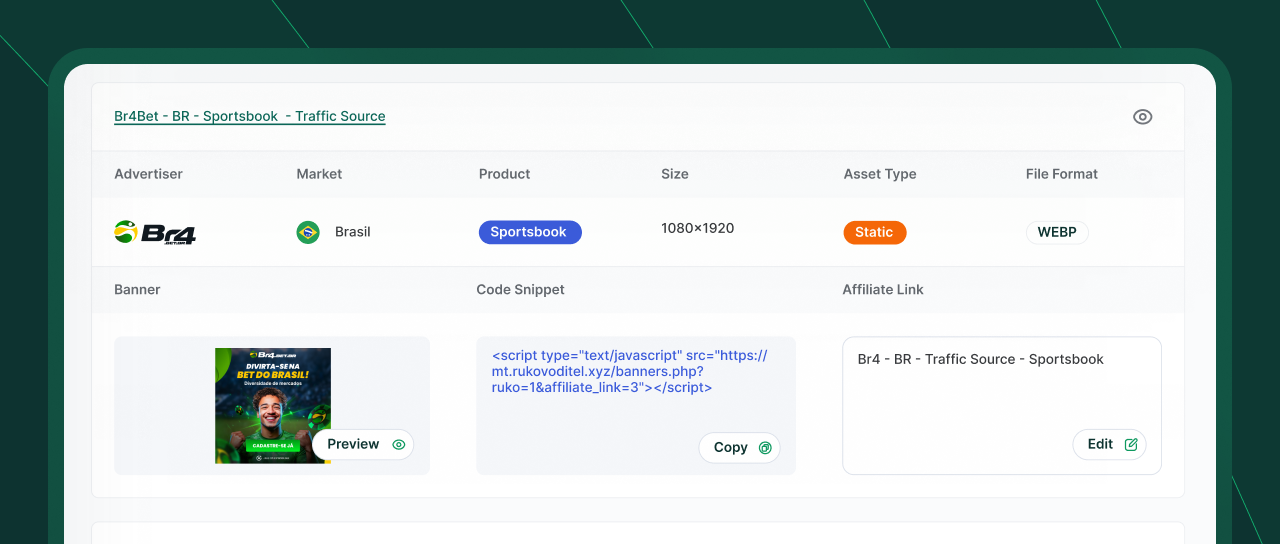1280x544 pixels.
Task: Open the Br4 banner thumbnail image
Action: pyautogui.click(x=273, y=405)
